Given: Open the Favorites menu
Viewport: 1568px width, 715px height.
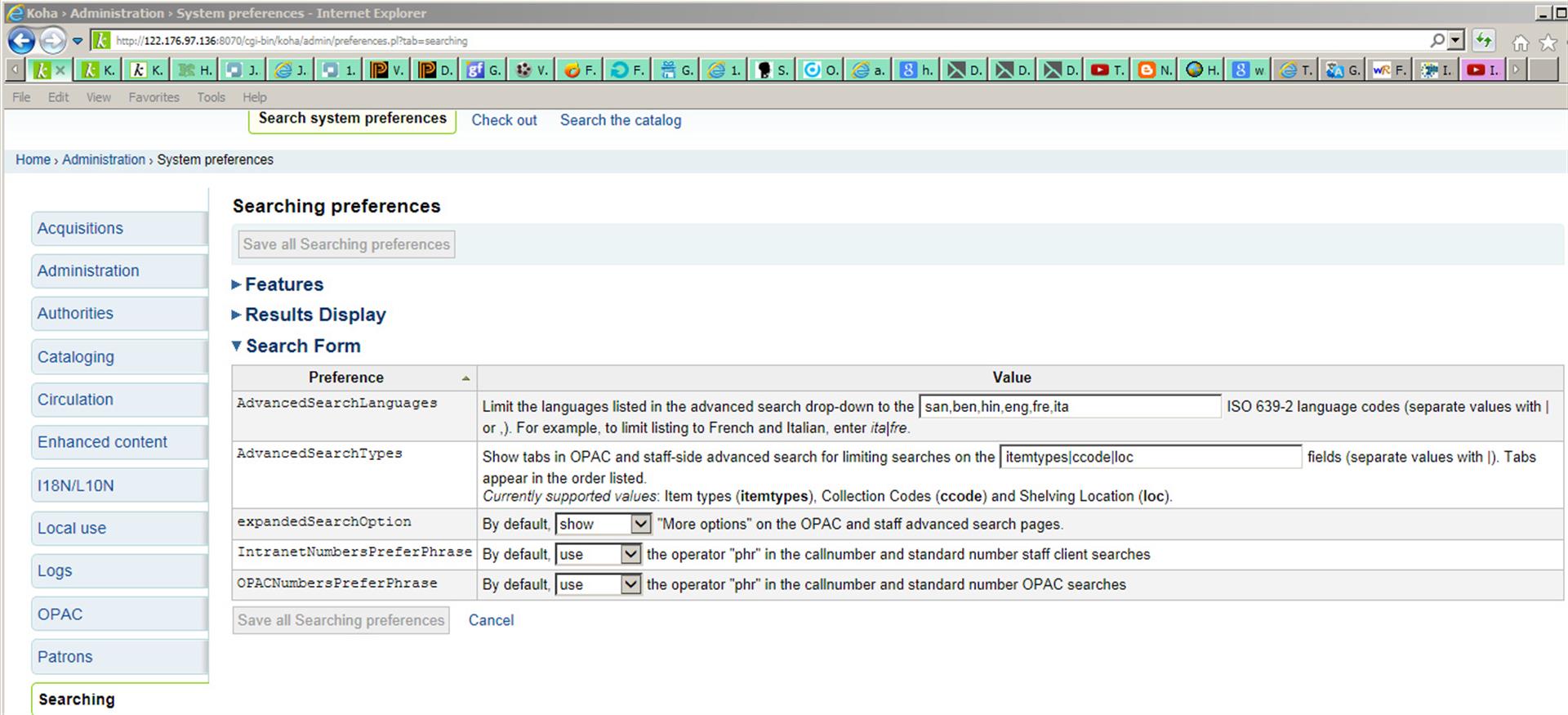Looking at the screenshot, I should (154, 97).
